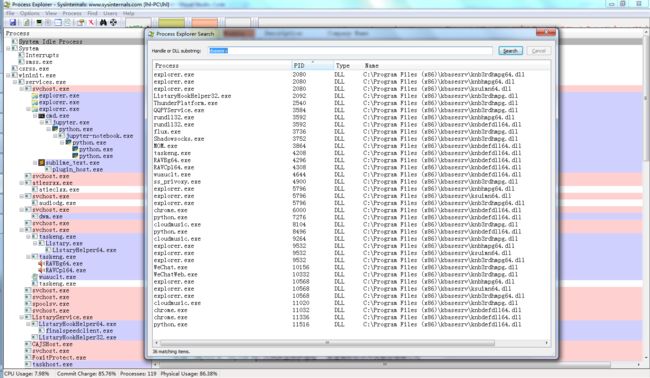Collapse the services.exe tree node
The height and width of the screenshot is (378, 650).
click(15, 82)
